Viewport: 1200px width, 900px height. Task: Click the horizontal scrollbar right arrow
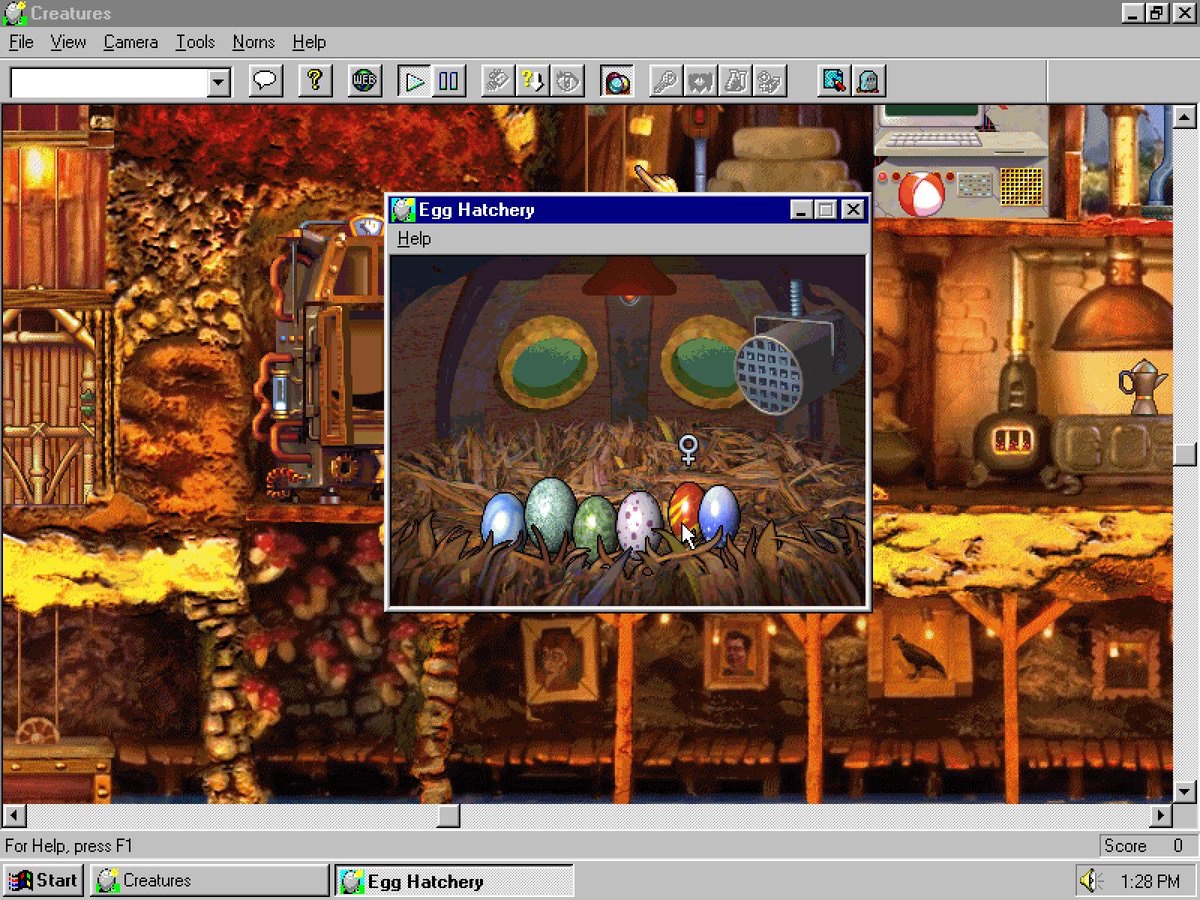[1160, 816]
